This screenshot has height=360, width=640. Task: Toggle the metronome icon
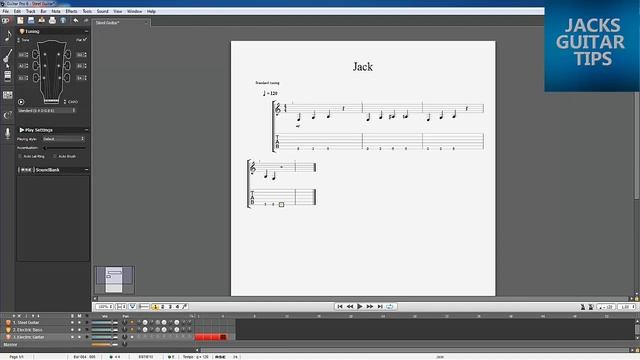pyautogui.click(x=583, y=307)
